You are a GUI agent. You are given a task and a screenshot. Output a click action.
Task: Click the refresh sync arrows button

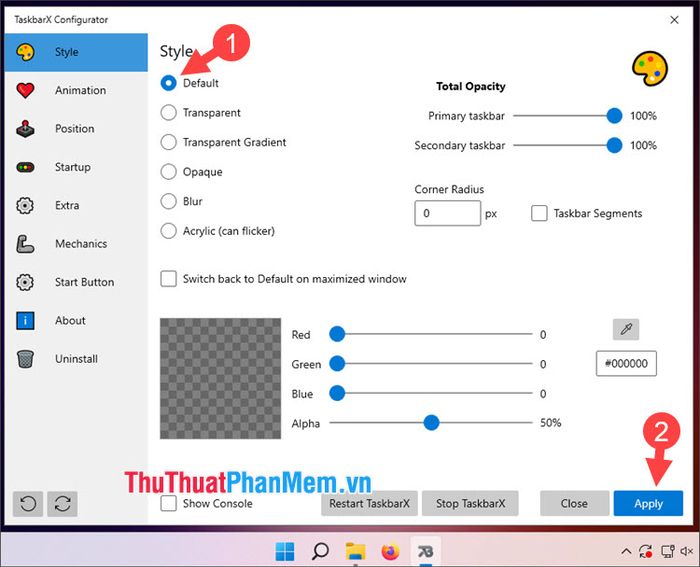tap(62, 504)
